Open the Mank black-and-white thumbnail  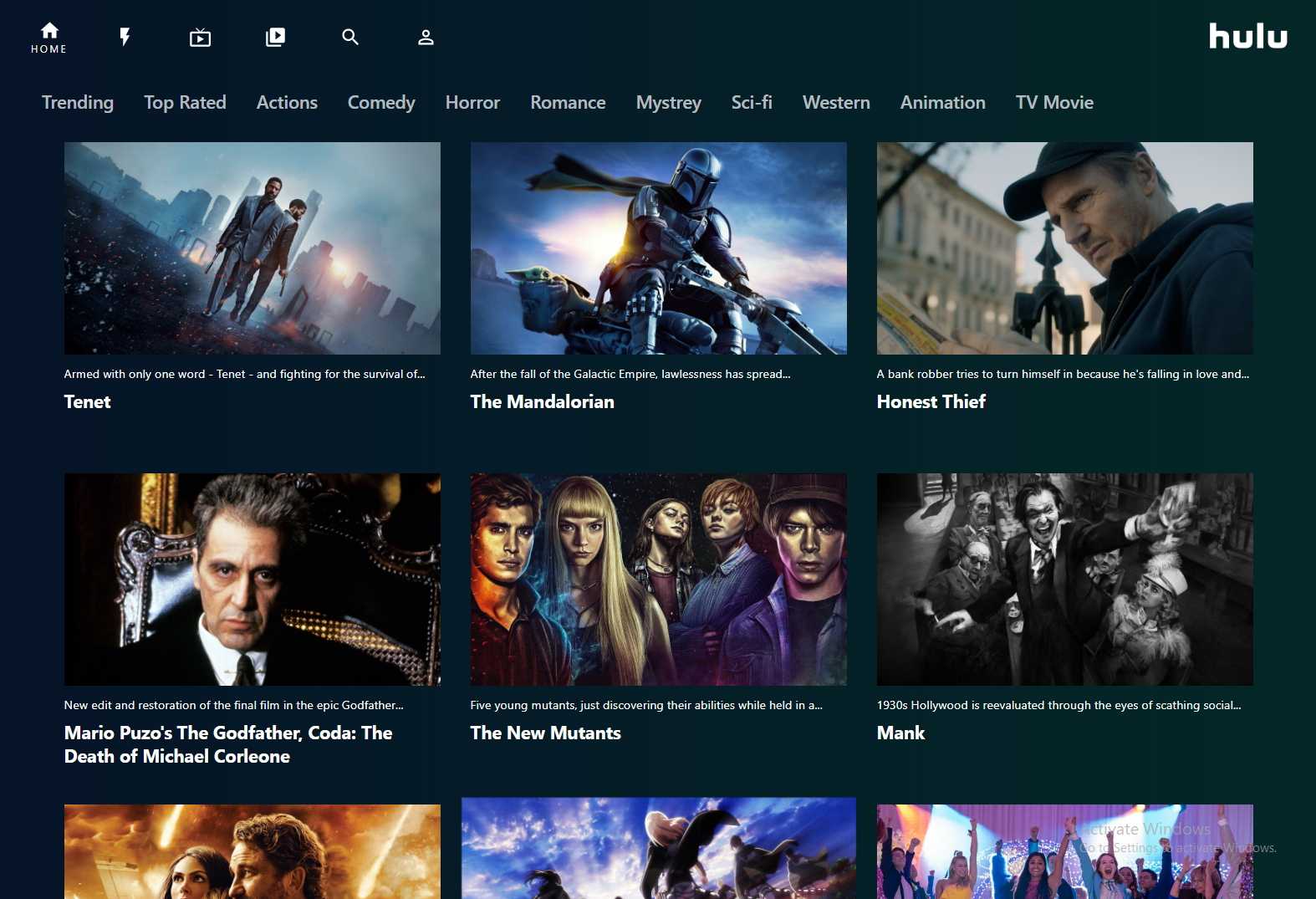[1065, 580]
